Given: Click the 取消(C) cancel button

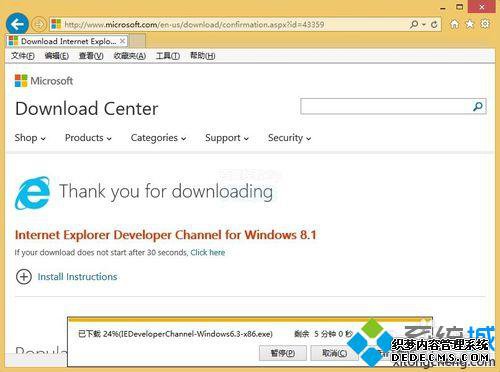Looking at the screenshot, I should point(334,353).
